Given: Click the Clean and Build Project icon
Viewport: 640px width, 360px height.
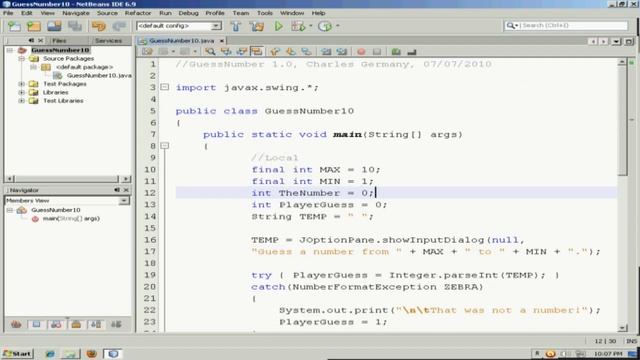Looking at the screenshot, I should pos(257,27).
